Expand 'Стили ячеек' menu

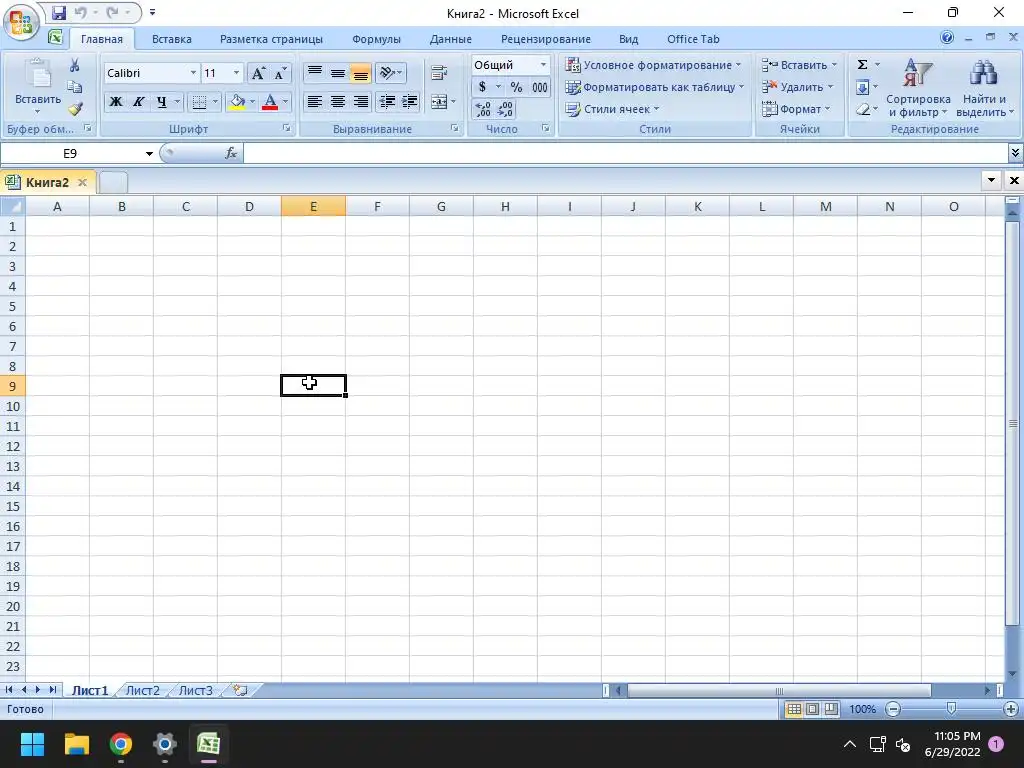click(613, 109)
